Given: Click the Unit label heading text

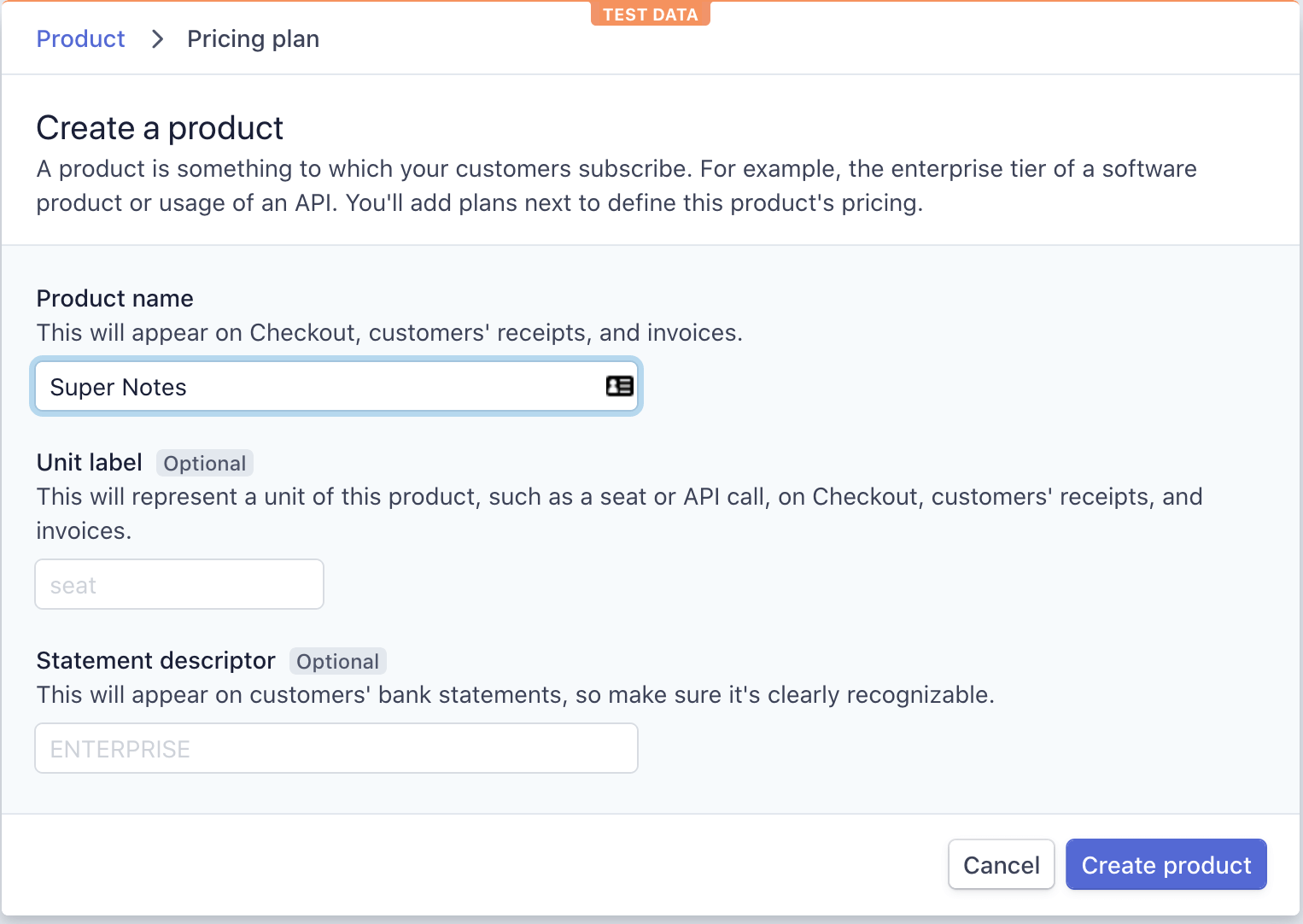Looking at the screenshot, I should click(90, 463).
